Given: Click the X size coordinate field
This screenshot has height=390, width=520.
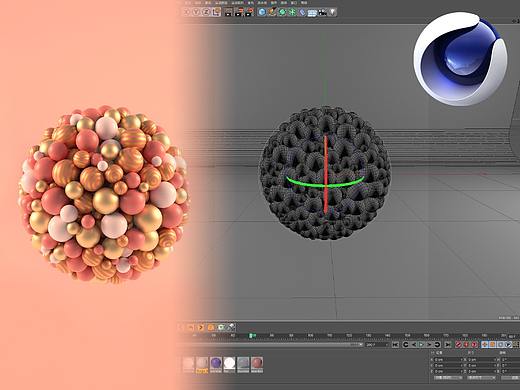Looking at the screenshot, I should click(482, 360).
